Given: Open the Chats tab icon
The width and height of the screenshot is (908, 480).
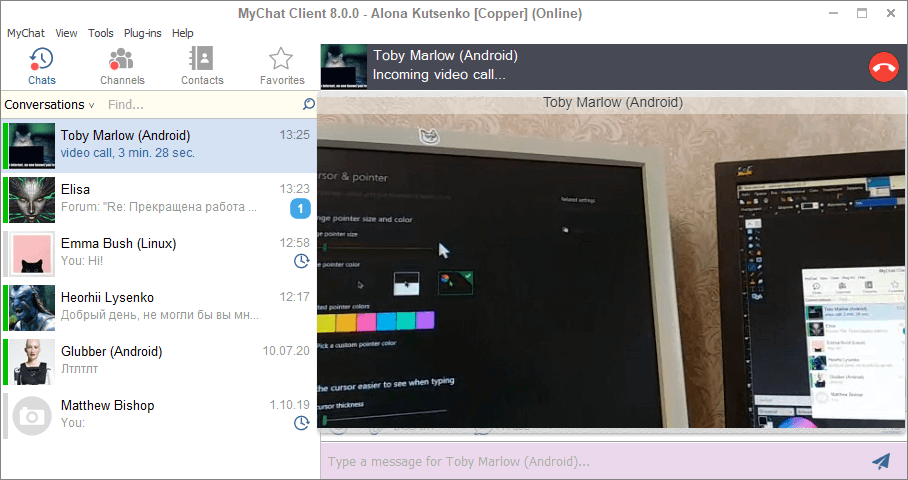Looking at the screenshot, I should [x=42, y=59].
